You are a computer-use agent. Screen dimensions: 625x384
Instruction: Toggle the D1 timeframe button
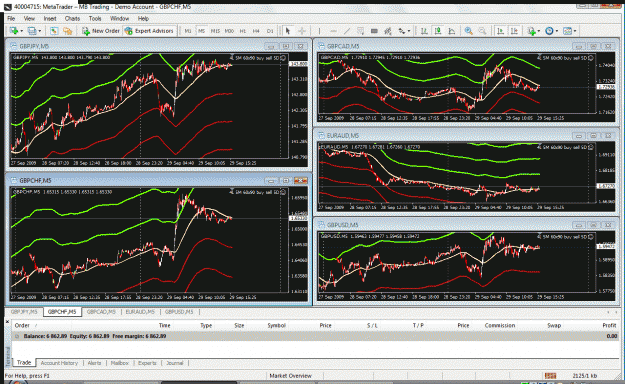click(x=270, y=31)
